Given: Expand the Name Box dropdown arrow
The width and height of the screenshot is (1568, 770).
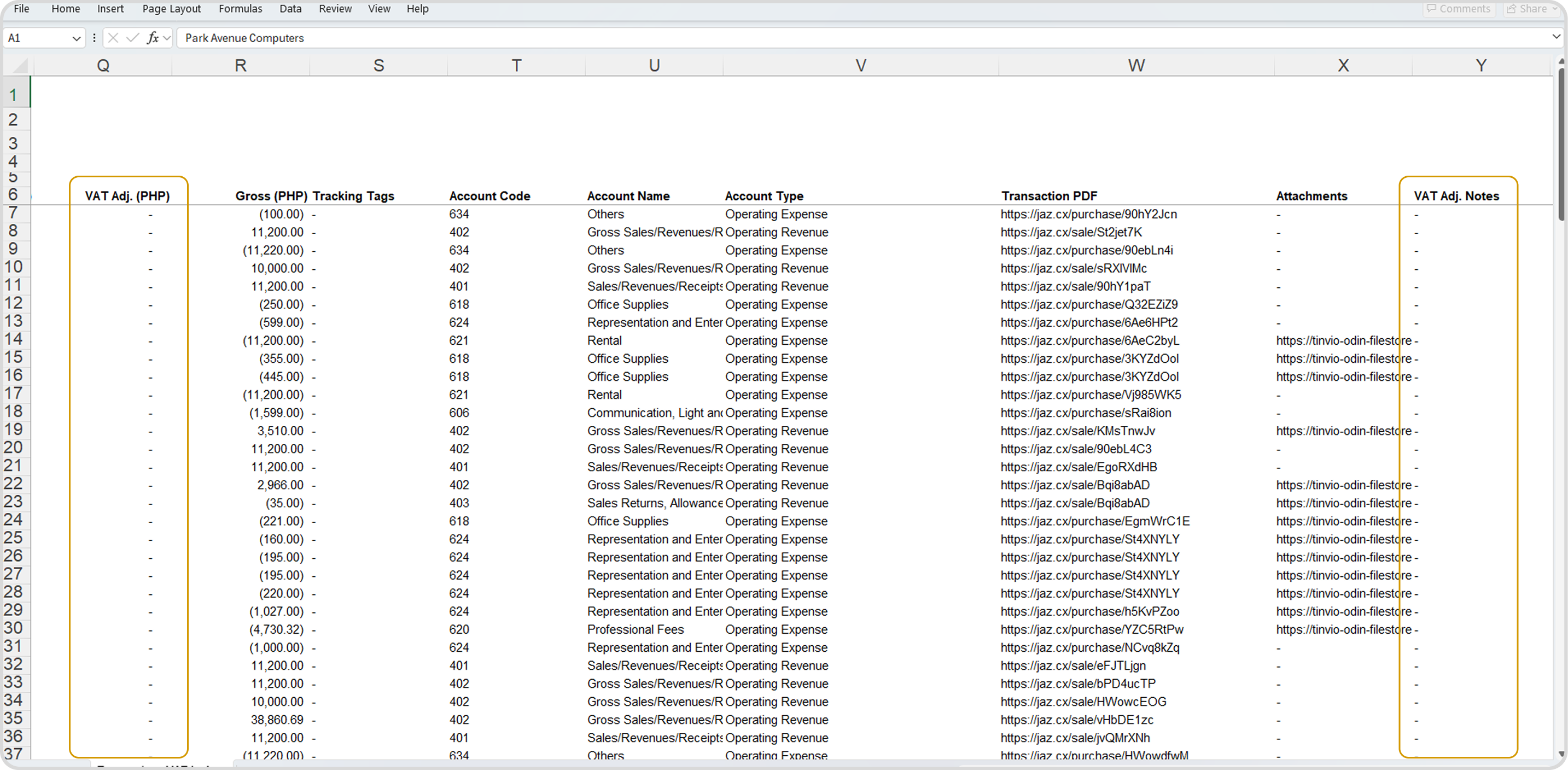Looking at the screenshot, I should coord(76,38).
